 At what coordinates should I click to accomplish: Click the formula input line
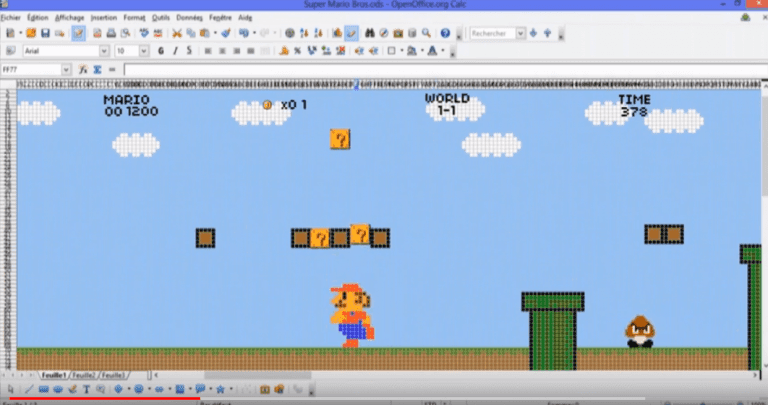tap(445, 70)
